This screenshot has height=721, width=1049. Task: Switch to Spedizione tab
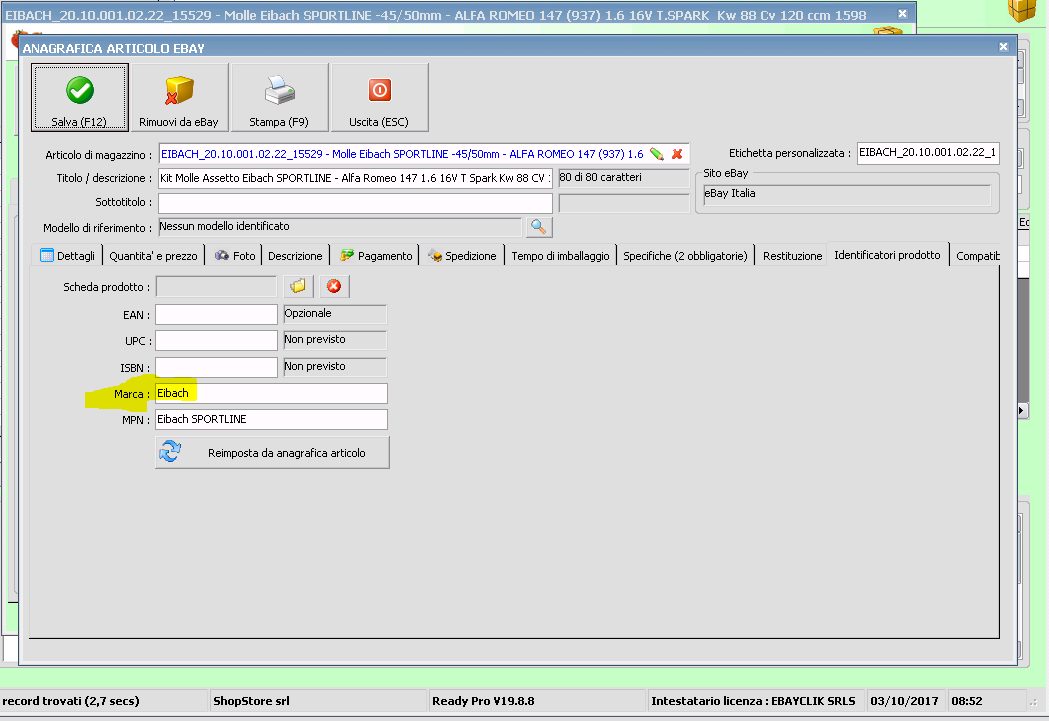coord(462,255)
